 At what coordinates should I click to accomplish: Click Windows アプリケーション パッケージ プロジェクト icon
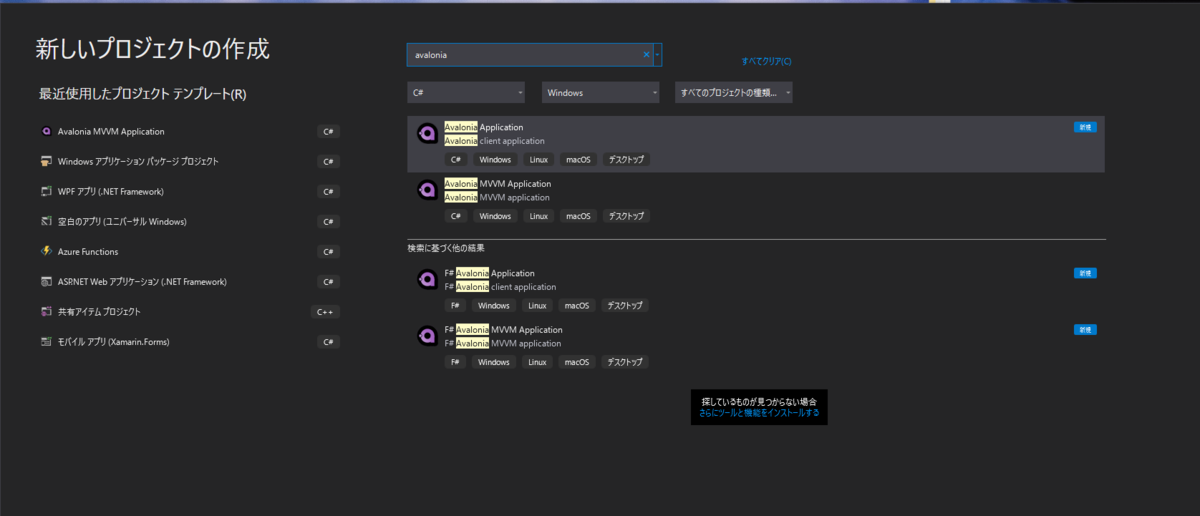point(46,161)
